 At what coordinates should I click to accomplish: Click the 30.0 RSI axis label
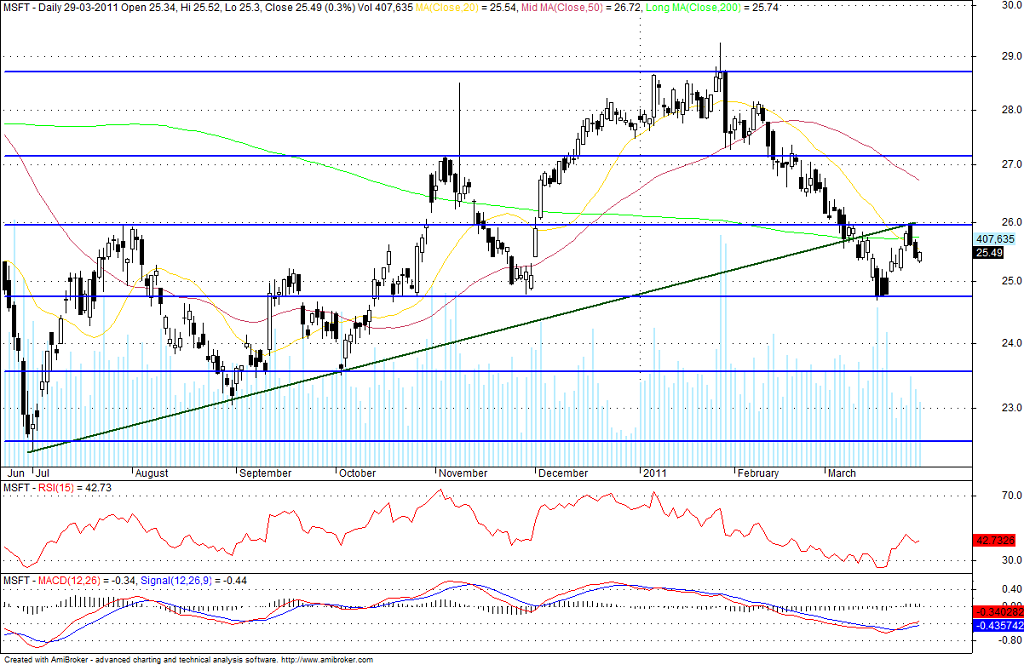tap(1012, 560)
